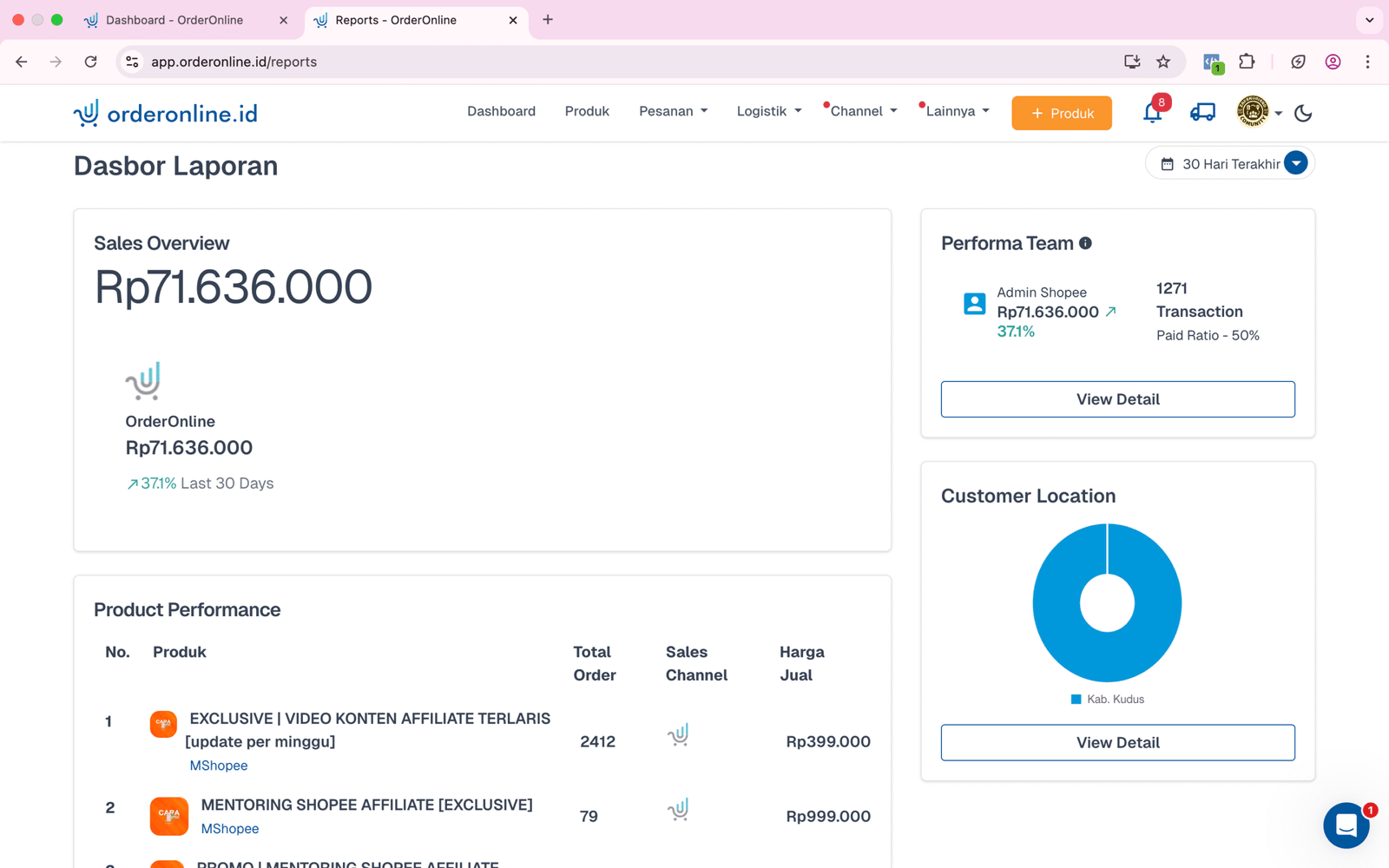Open the Logistik dropdown menu
The height and width of the screenshot is (868, 1389).
pyautogui.click(x=768, y=111)
